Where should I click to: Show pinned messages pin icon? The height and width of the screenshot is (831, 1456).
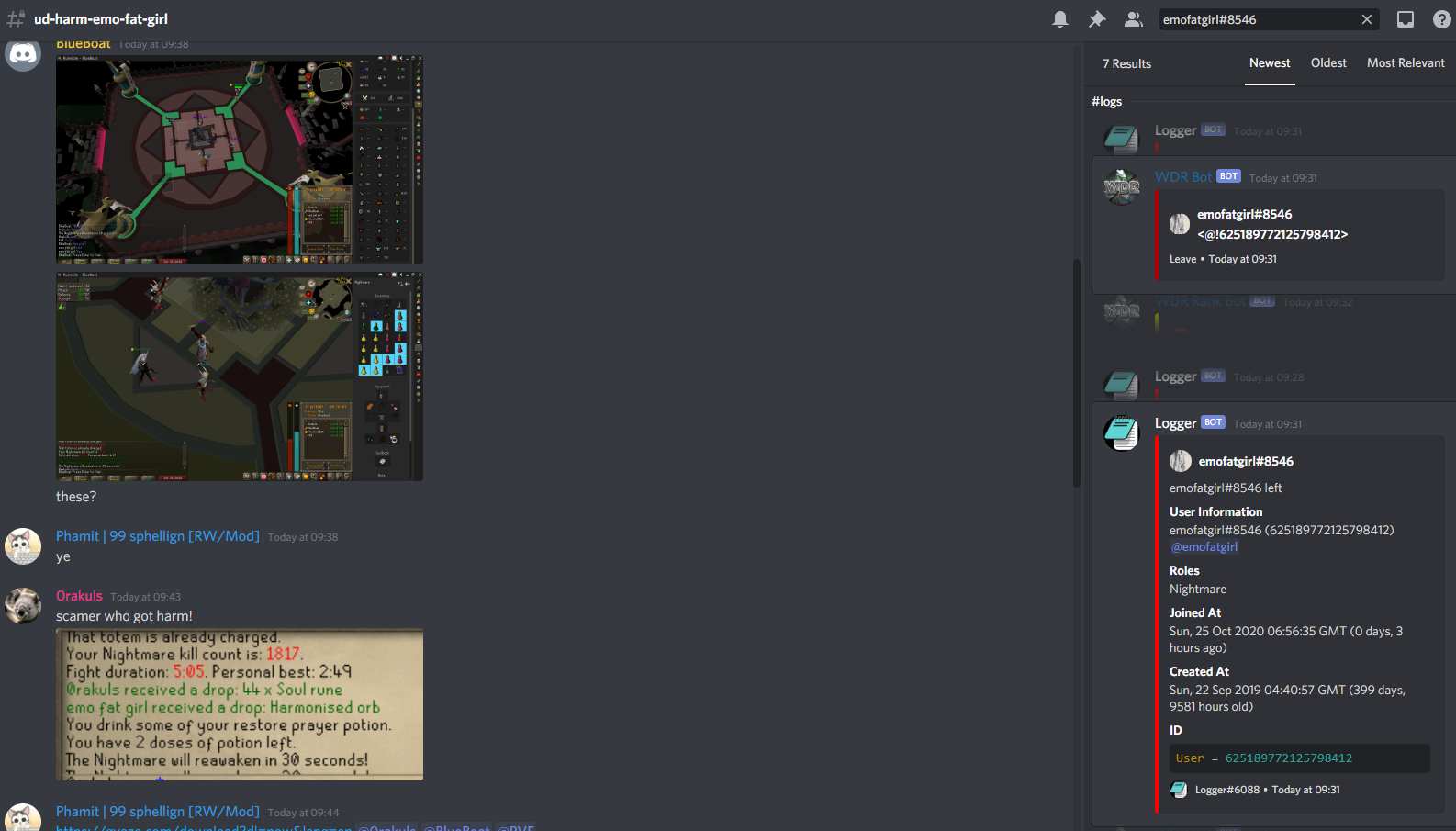click(x=1097, y=19)
